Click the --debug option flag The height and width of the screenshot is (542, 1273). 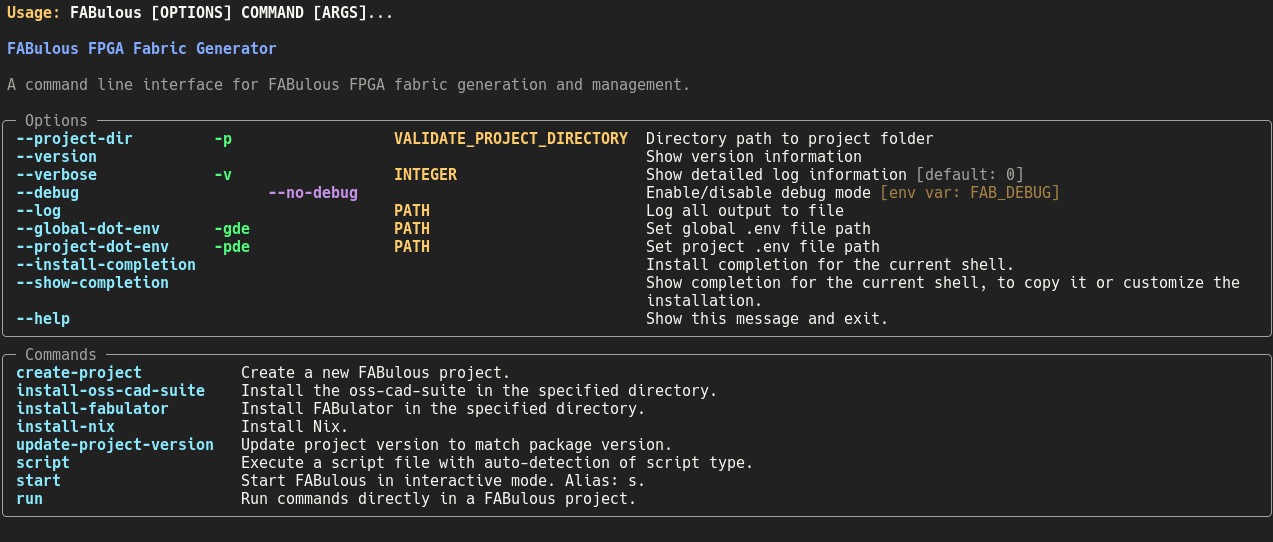(47, 193)
